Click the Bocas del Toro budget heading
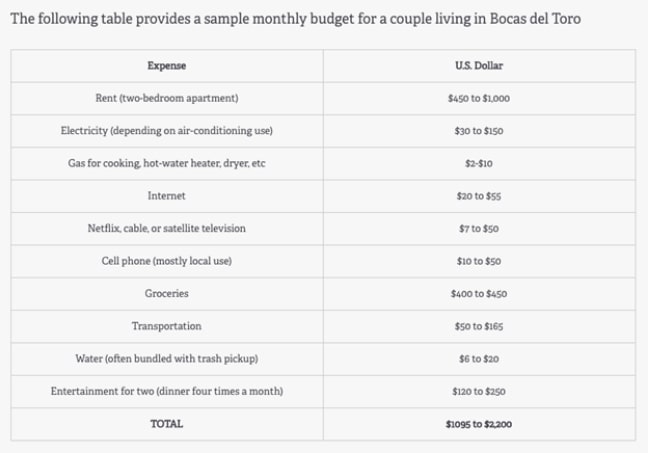648x453 pixels. coord(295,19)
